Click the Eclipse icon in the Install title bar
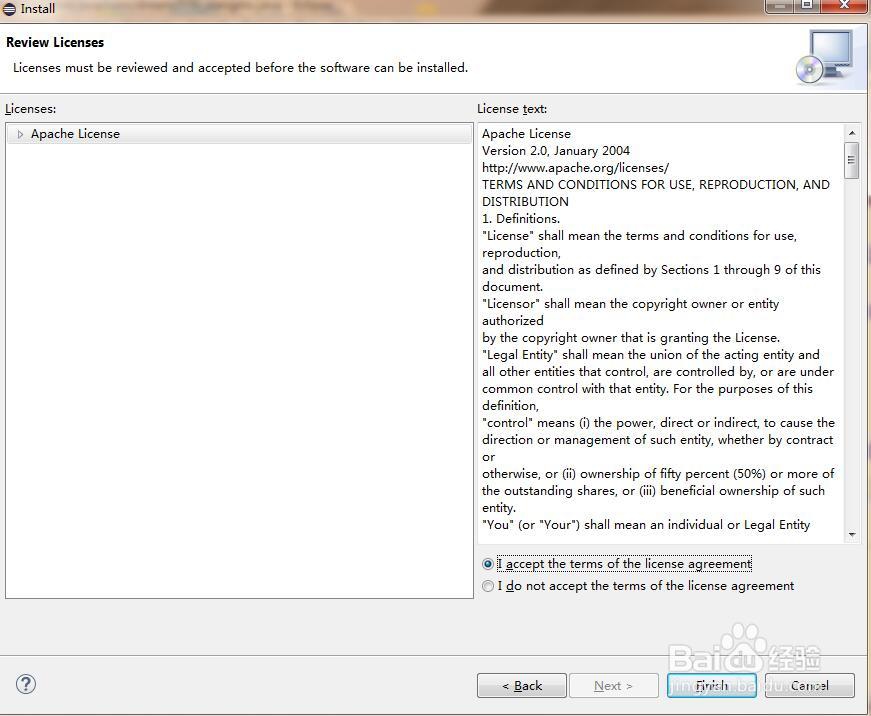Image resolution: width=871 pixels, height=716 pixels. (9, 9)
